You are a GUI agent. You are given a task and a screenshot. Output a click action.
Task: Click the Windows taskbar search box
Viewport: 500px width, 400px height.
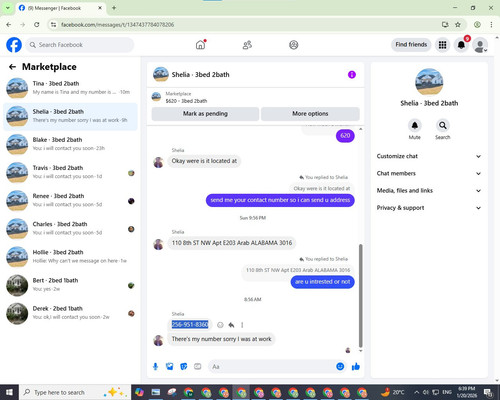(75, 392)
